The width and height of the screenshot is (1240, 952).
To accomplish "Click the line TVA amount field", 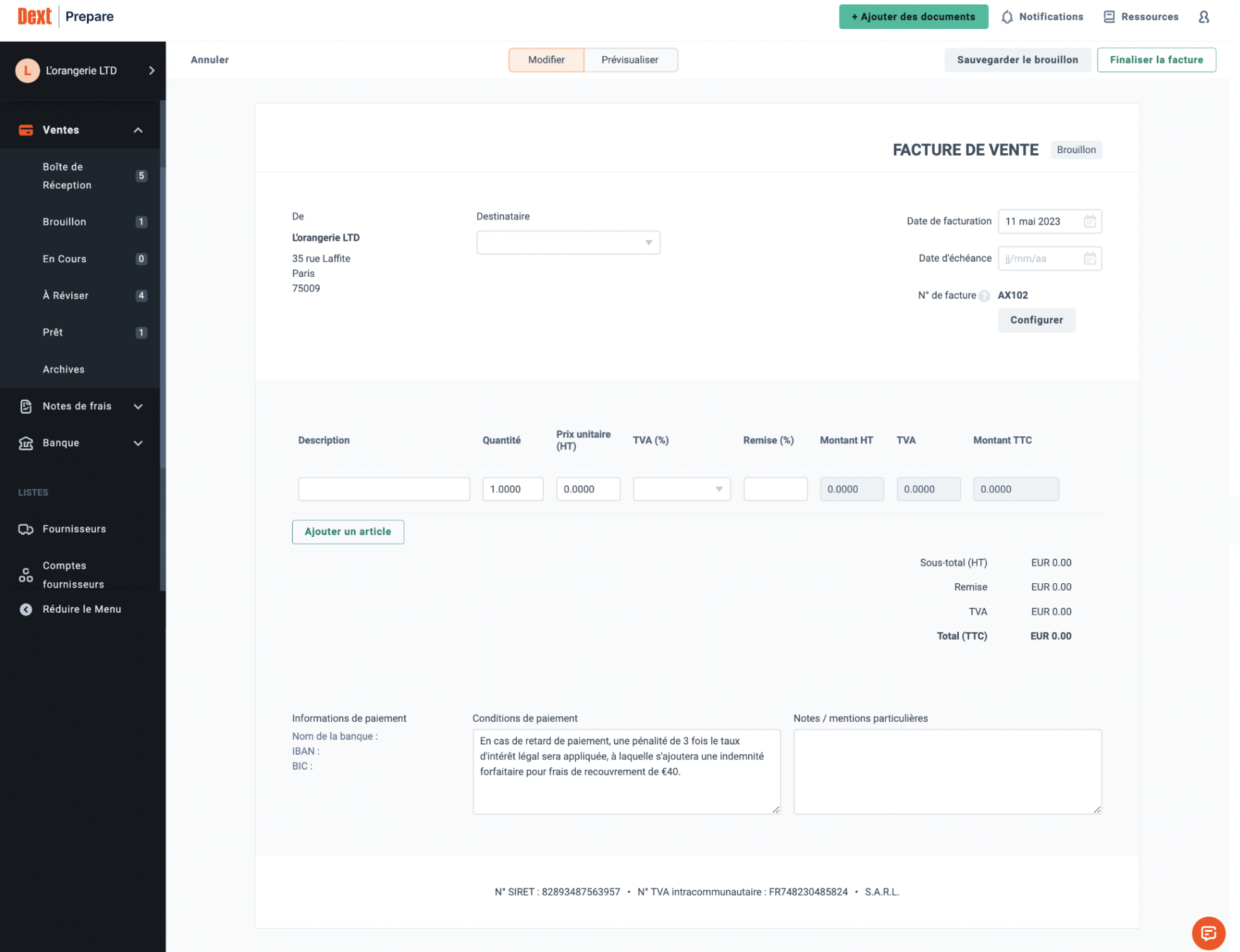I will 928,489.
